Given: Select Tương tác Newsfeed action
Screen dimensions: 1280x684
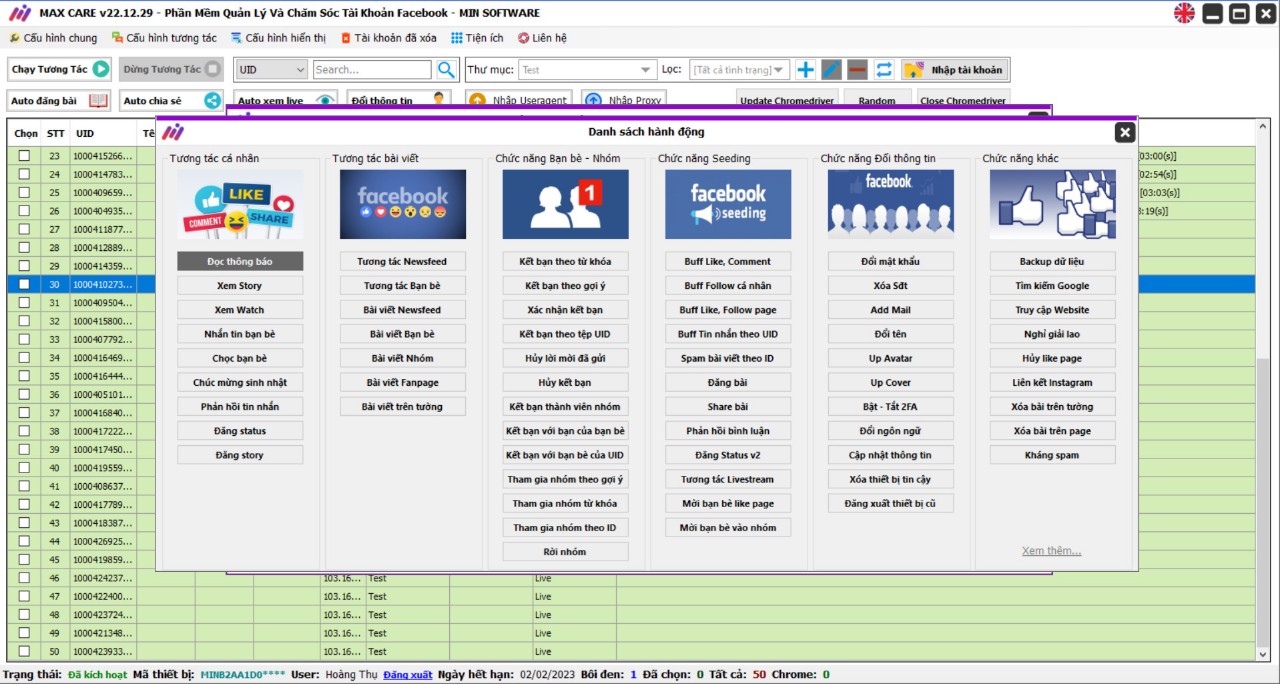Looking at the screenshot, I should click(403, 261).
